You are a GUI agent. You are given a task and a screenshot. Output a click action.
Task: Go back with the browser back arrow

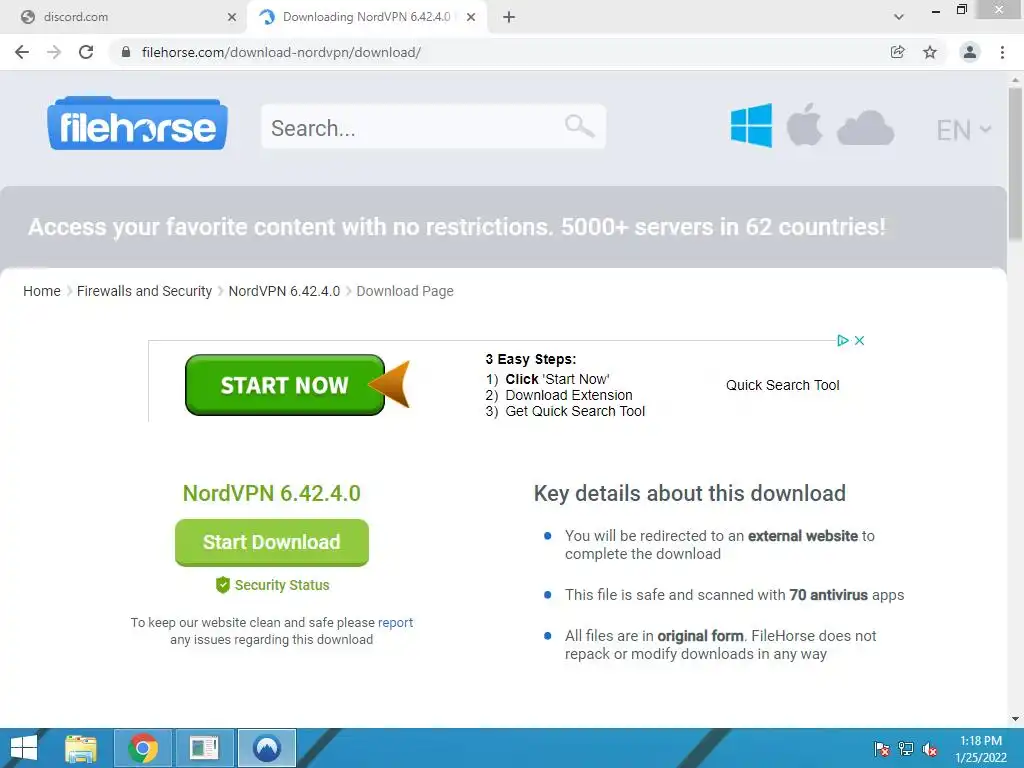22,52
